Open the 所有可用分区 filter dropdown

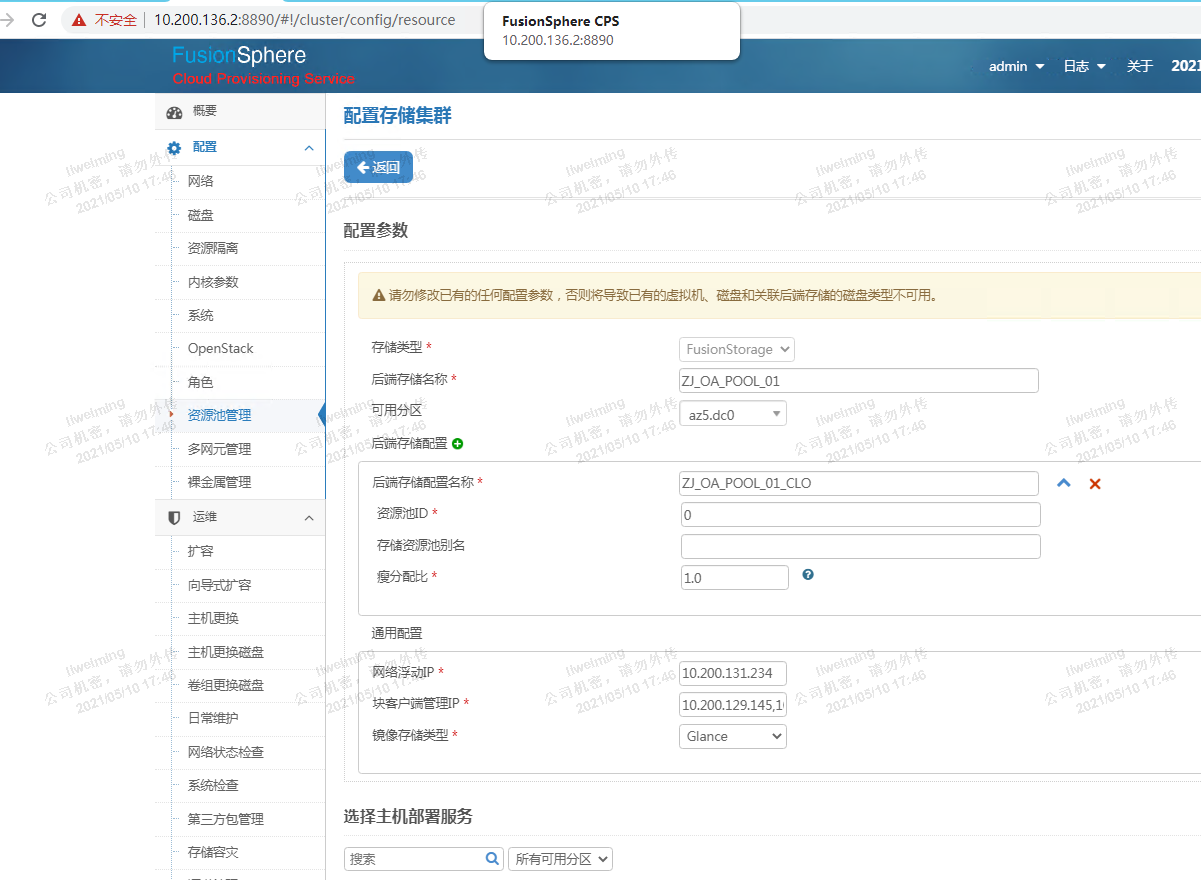[x=560, y=859]
